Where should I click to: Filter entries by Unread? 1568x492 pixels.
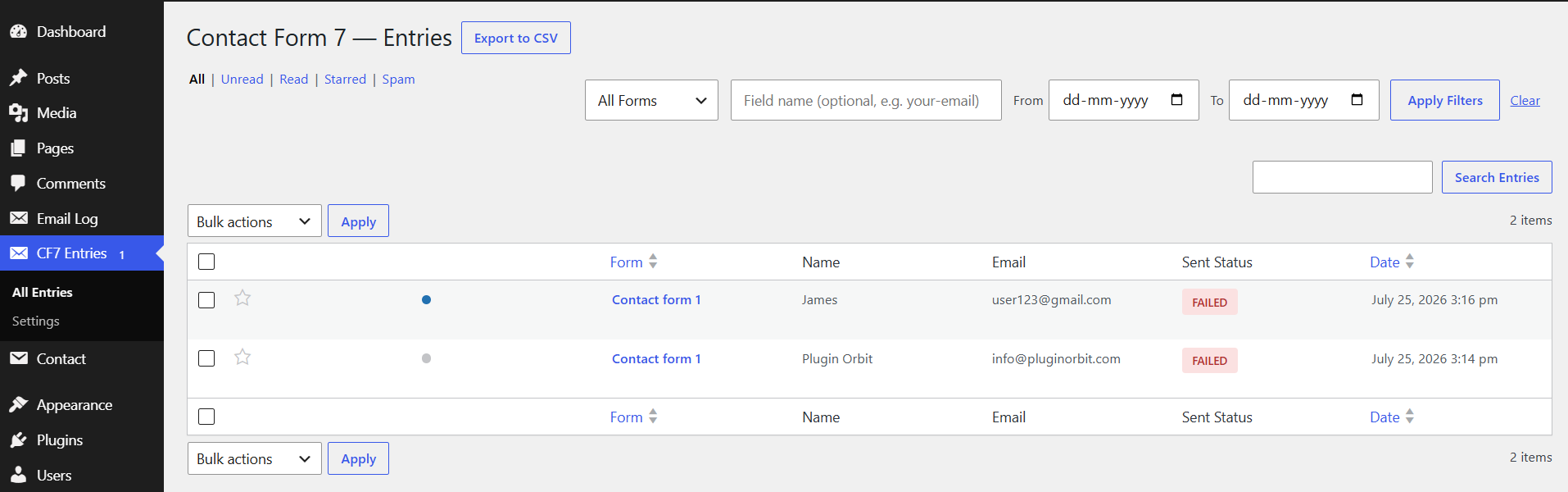click(x=242, y=80)
